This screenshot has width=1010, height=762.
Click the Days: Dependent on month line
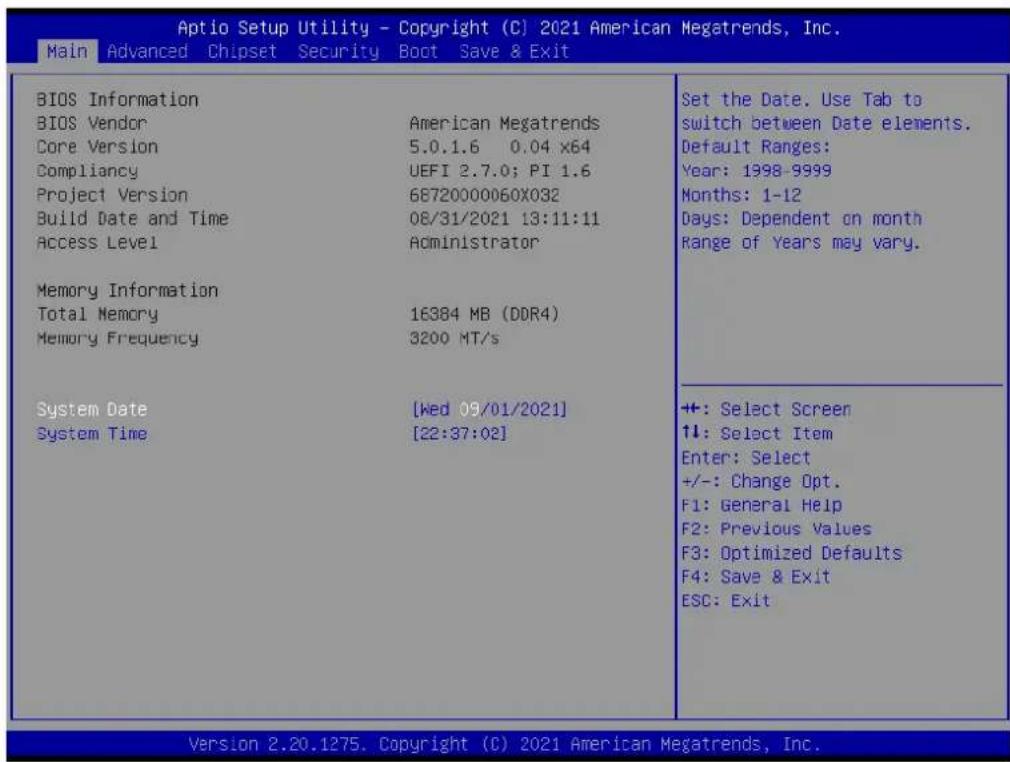tap(801, 218)
